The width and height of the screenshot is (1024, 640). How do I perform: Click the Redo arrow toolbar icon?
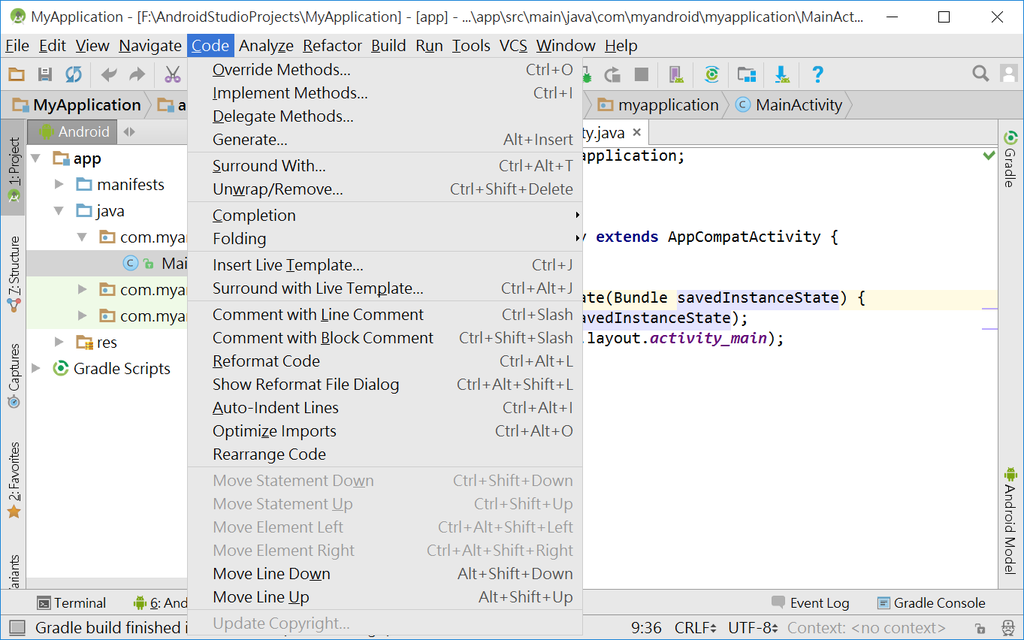137,74
